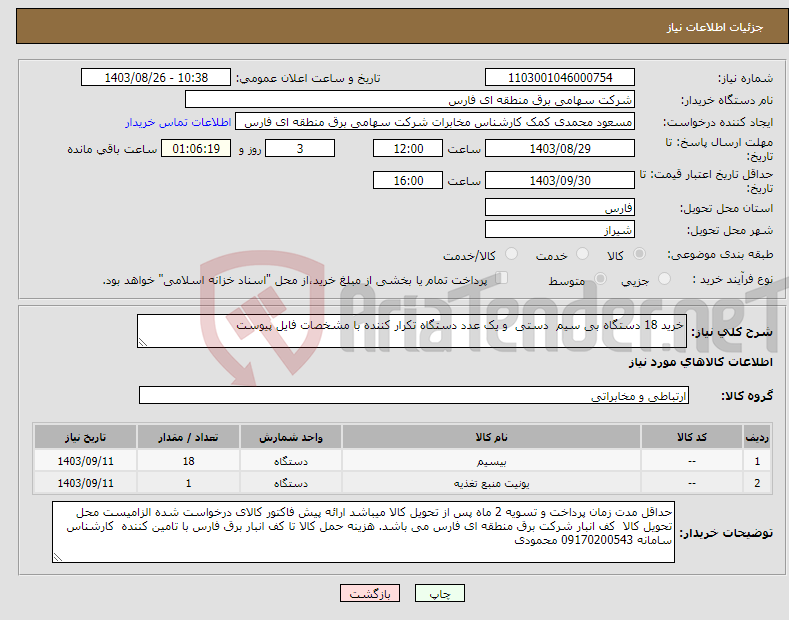Click the delivery province field فارس

click(560, 207)
